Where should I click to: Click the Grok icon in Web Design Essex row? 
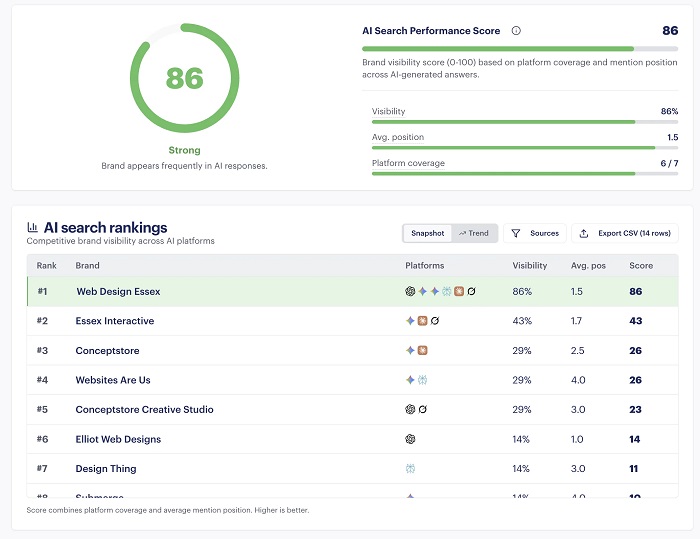point(471,291)
